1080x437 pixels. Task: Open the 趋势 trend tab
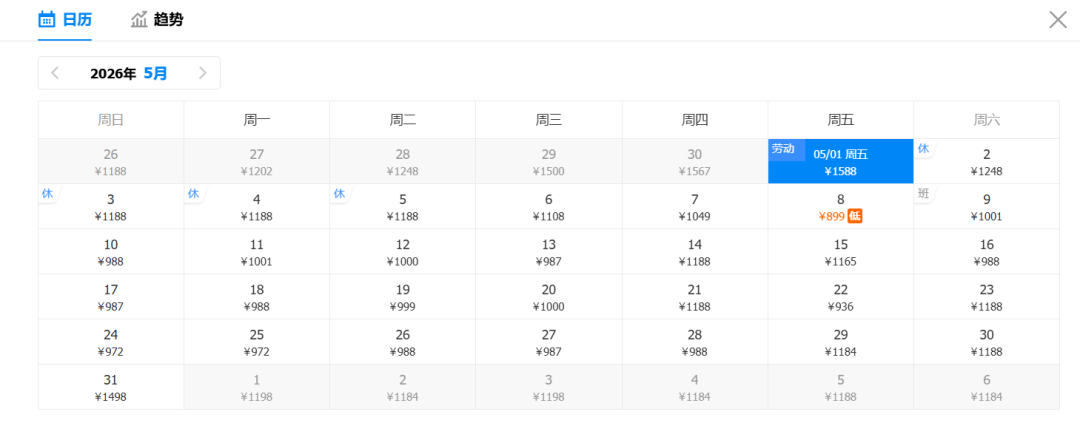tap(157, 19)
